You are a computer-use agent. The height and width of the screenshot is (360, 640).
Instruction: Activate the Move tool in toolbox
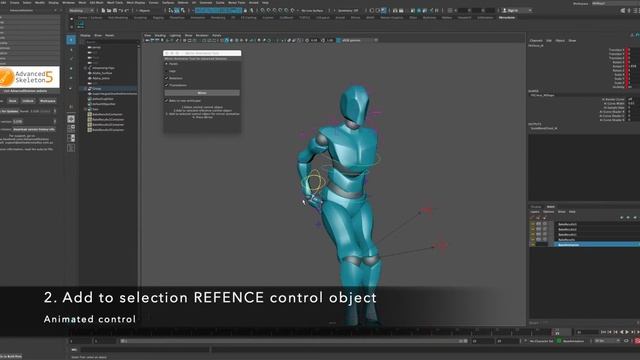tap(71, 69)
